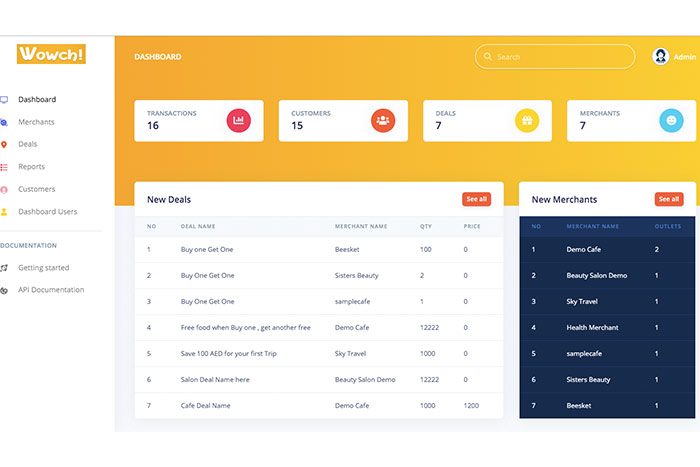Click the Customers group icon
This screenshot has height=467, width=700.
click(x=382, y=120)
